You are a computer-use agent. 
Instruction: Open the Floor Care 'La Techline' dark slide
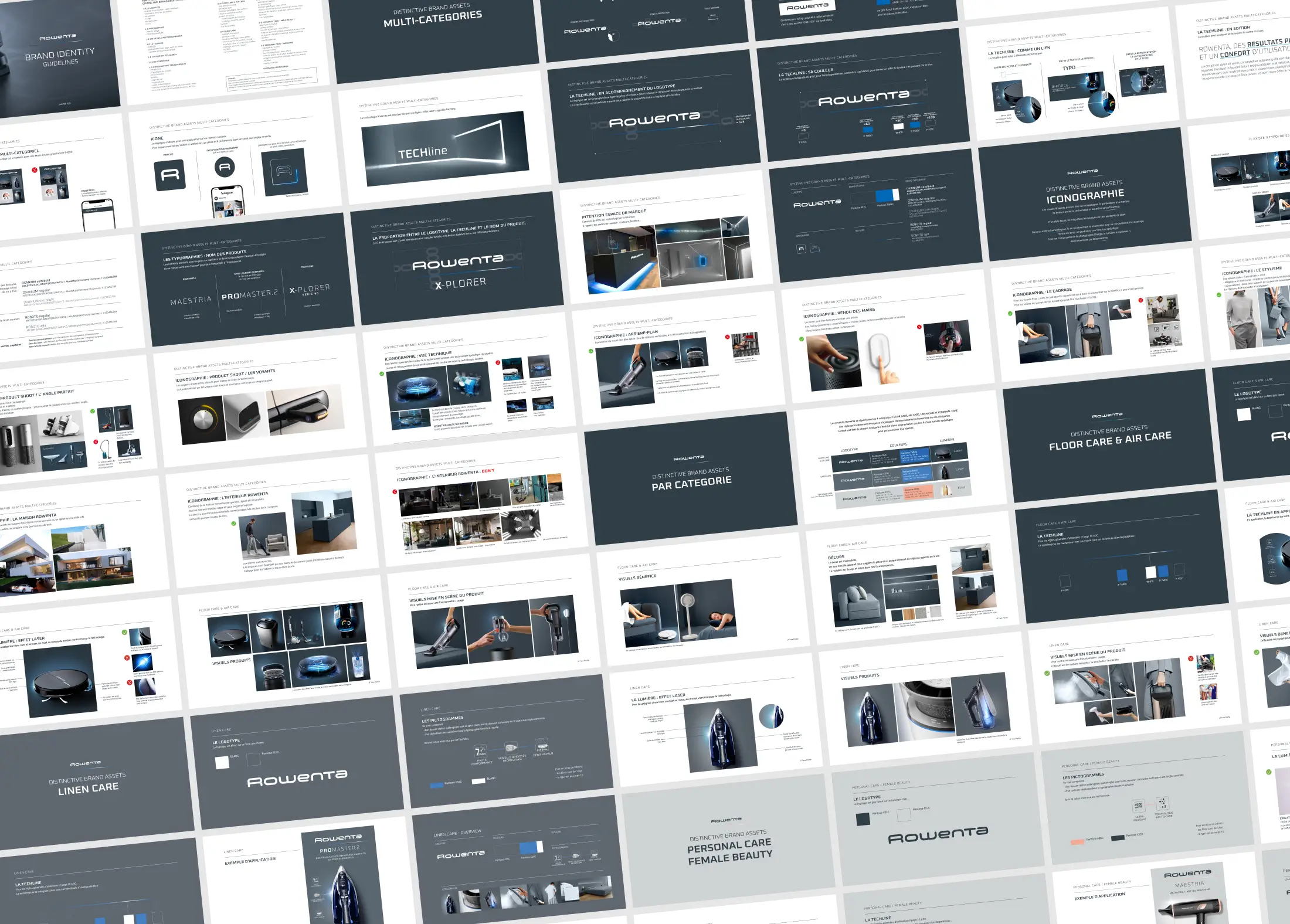pos(1122,556)
